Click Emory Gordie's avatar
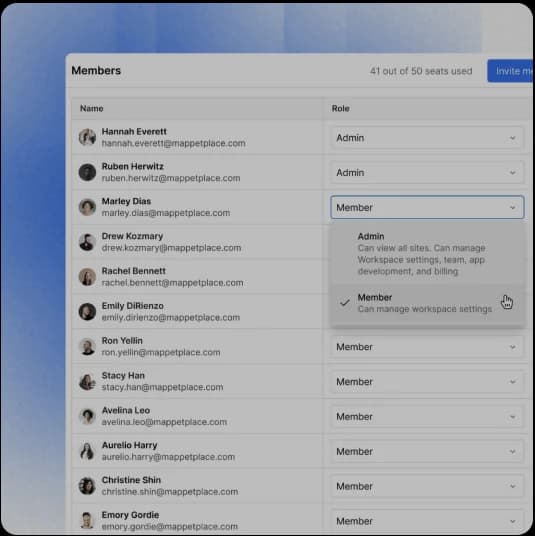The width and height of the screenshot is (535, 536). coord(87,521)
